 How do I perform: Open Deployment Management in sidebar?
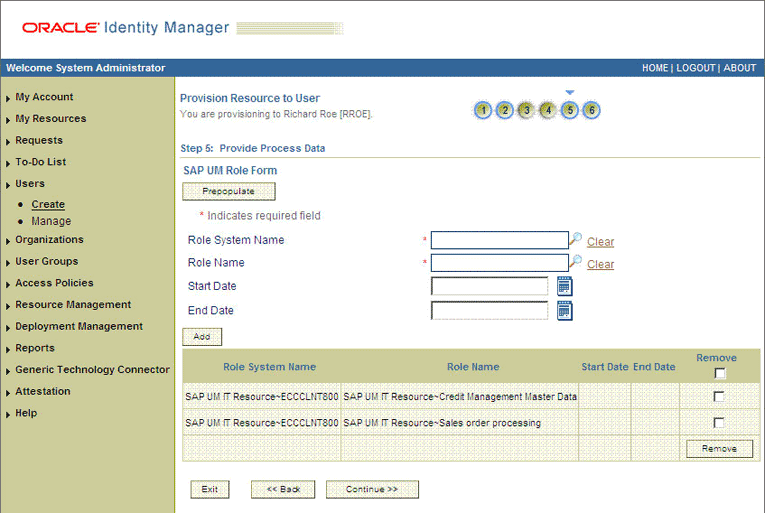pos(79,326)
